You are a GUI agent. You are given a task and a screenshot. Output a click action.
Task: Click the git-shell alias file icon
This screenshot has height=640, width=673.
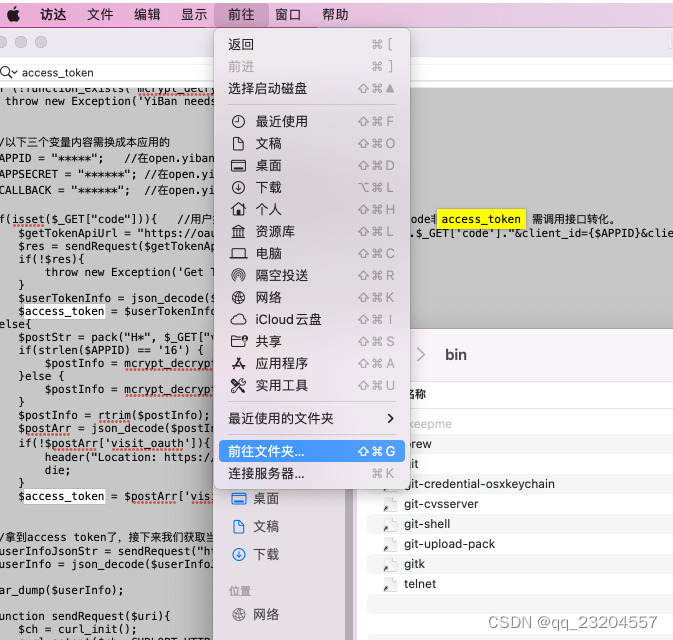click(x=389, y=525)
